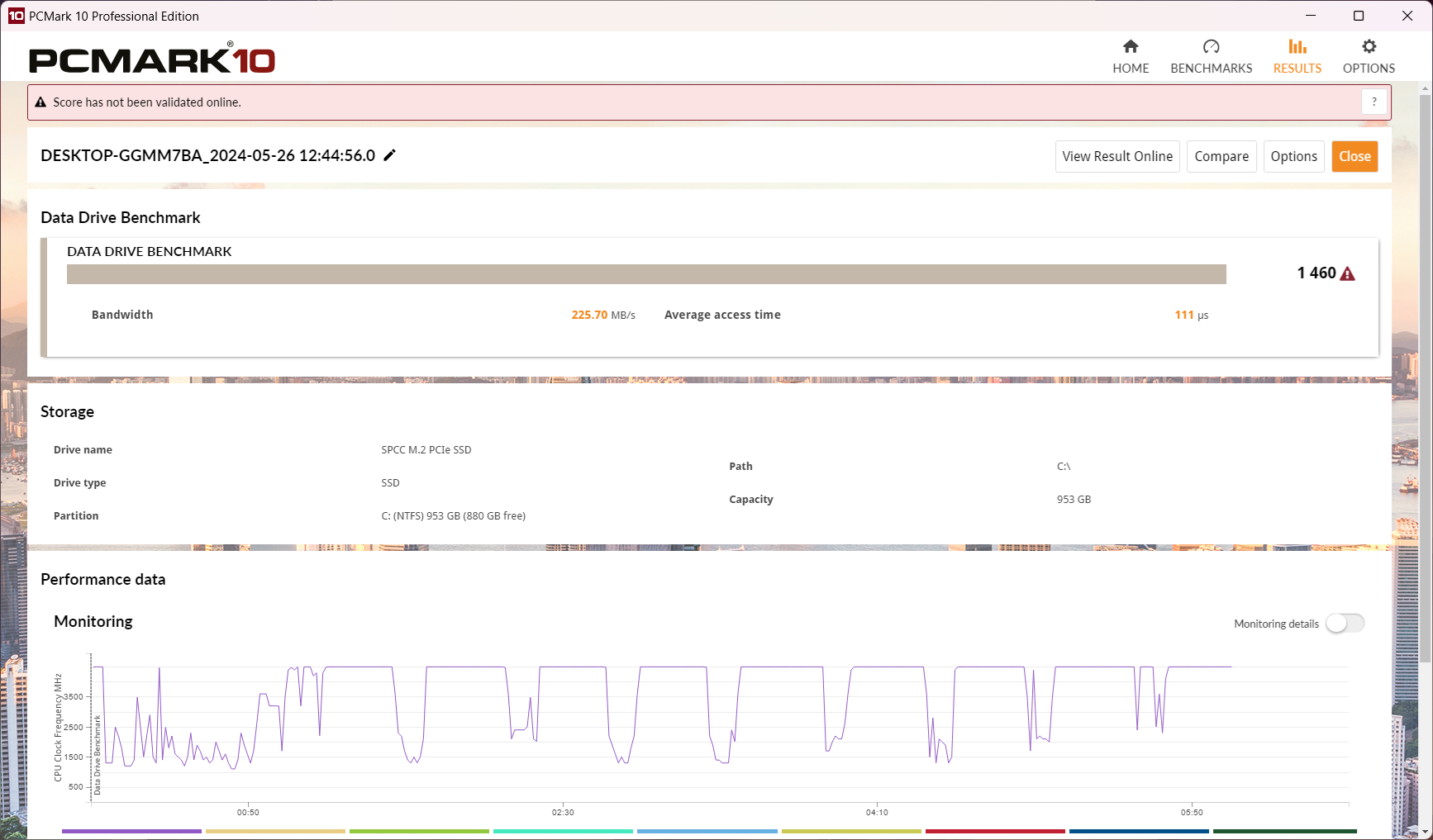The width and height of the screenshot is (1433, 840).
Task: Click the 05:50 timeline marker
Action: [1192, 813]
